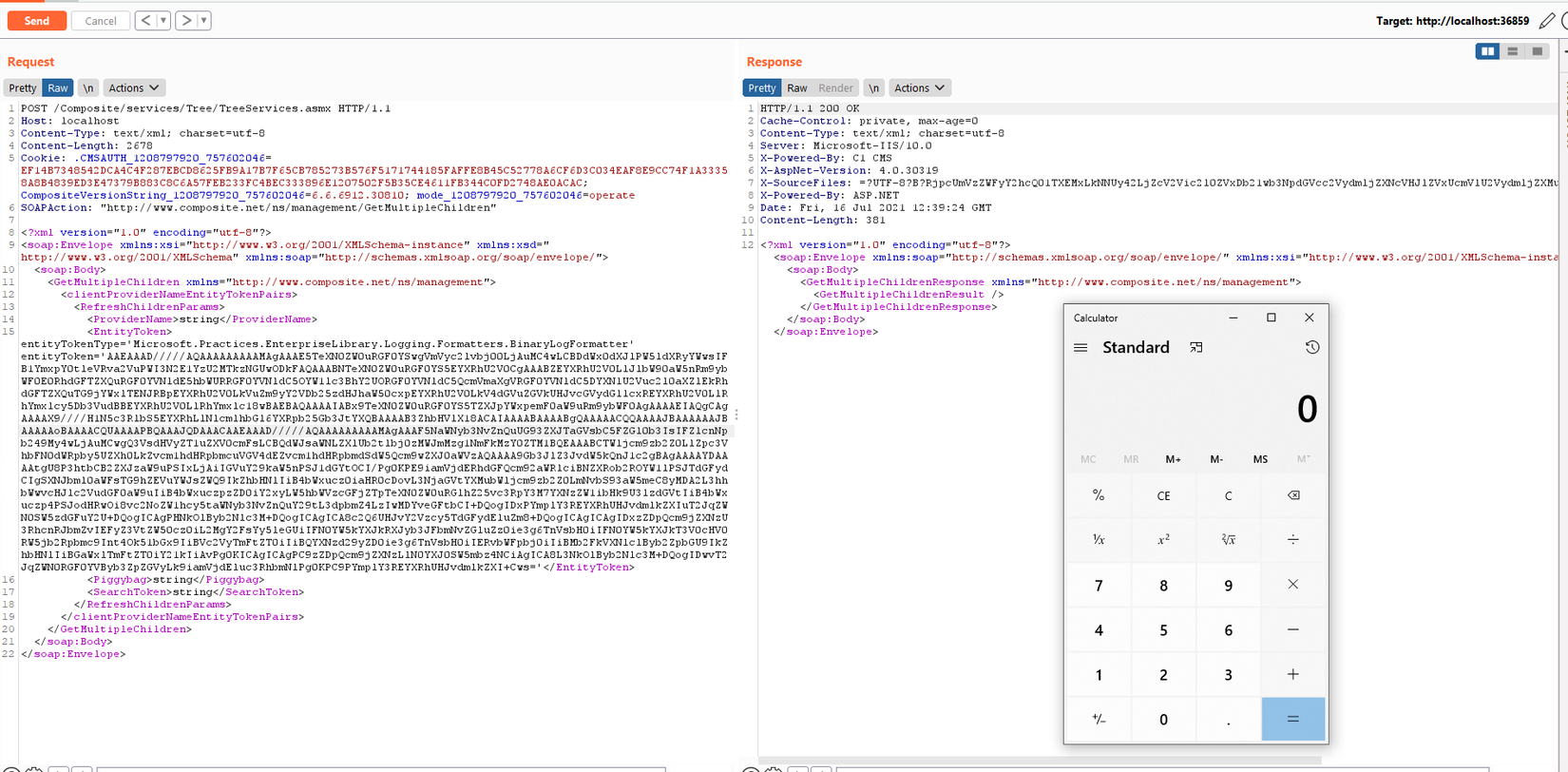Click the Calculator 3 key
Screen dimensions: 1568x772
(1228, 674)
